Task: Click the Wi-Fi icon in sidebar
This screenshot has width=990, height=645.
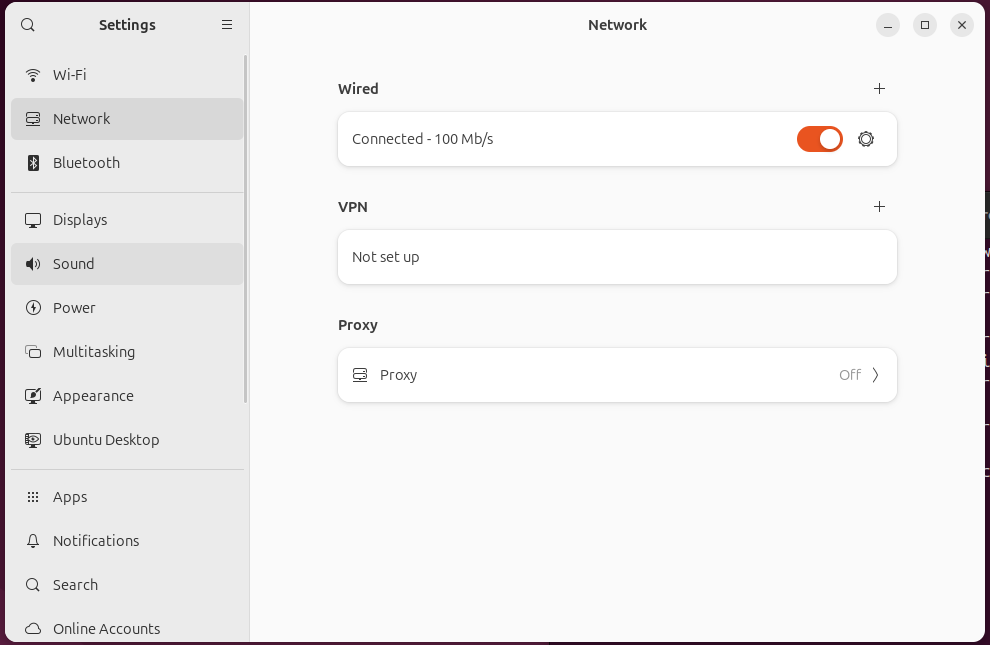Action: coord(33,75)
